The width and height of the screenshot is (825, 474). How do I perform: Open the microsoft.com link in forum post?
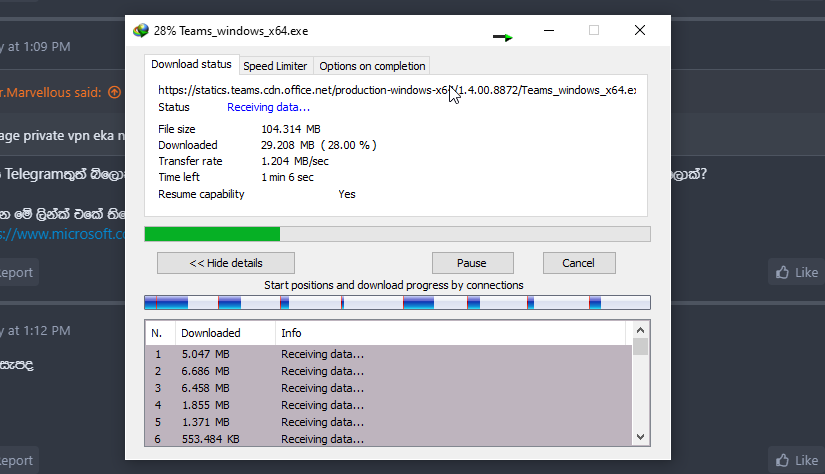tap(62, 234)
